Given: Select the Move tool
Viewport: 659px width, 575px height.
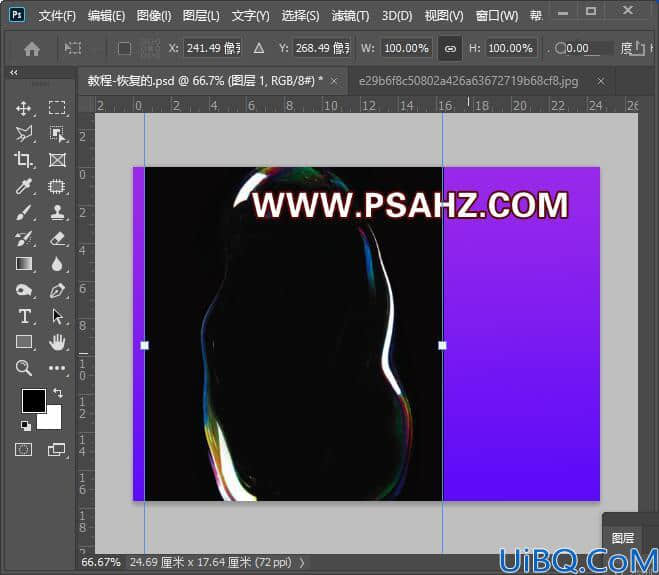Looking at the screenshot, I should 24,108.
